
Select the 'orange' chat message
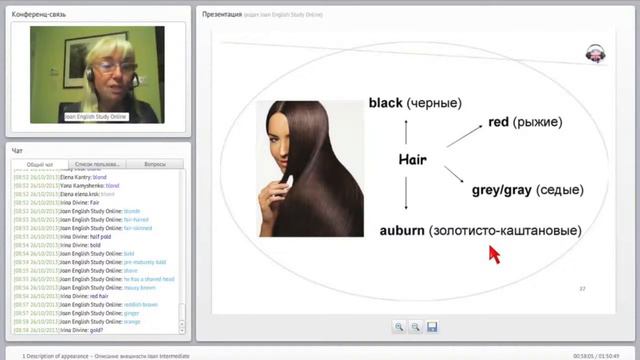click(77, 322)
